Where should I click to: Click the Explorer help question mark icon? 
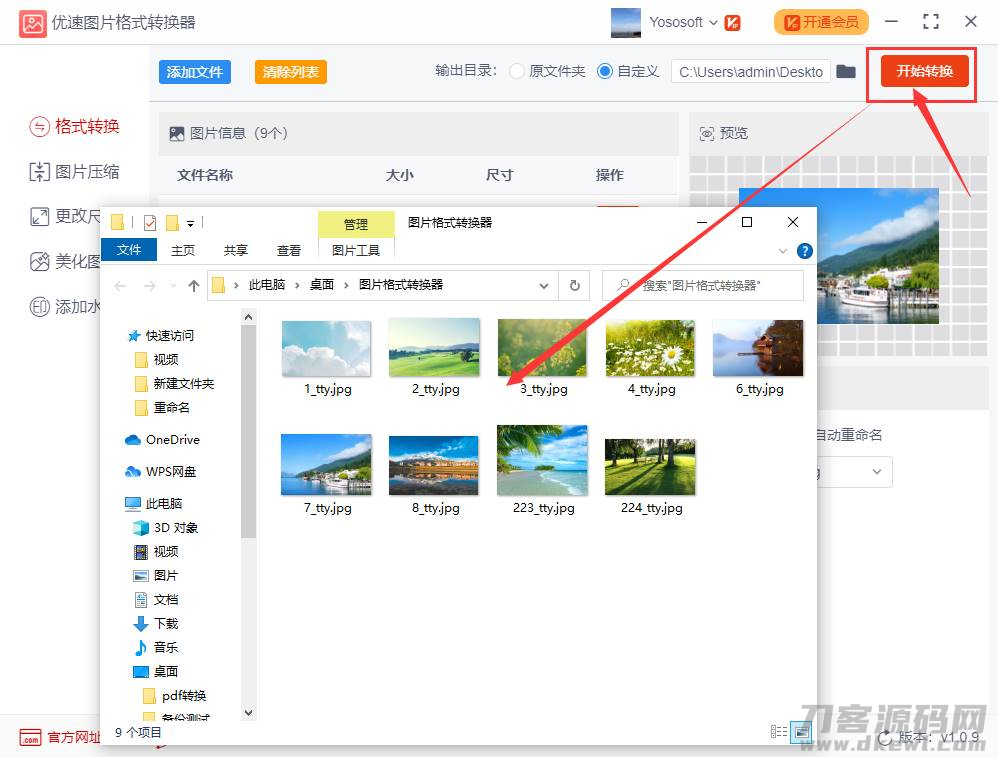805,251
